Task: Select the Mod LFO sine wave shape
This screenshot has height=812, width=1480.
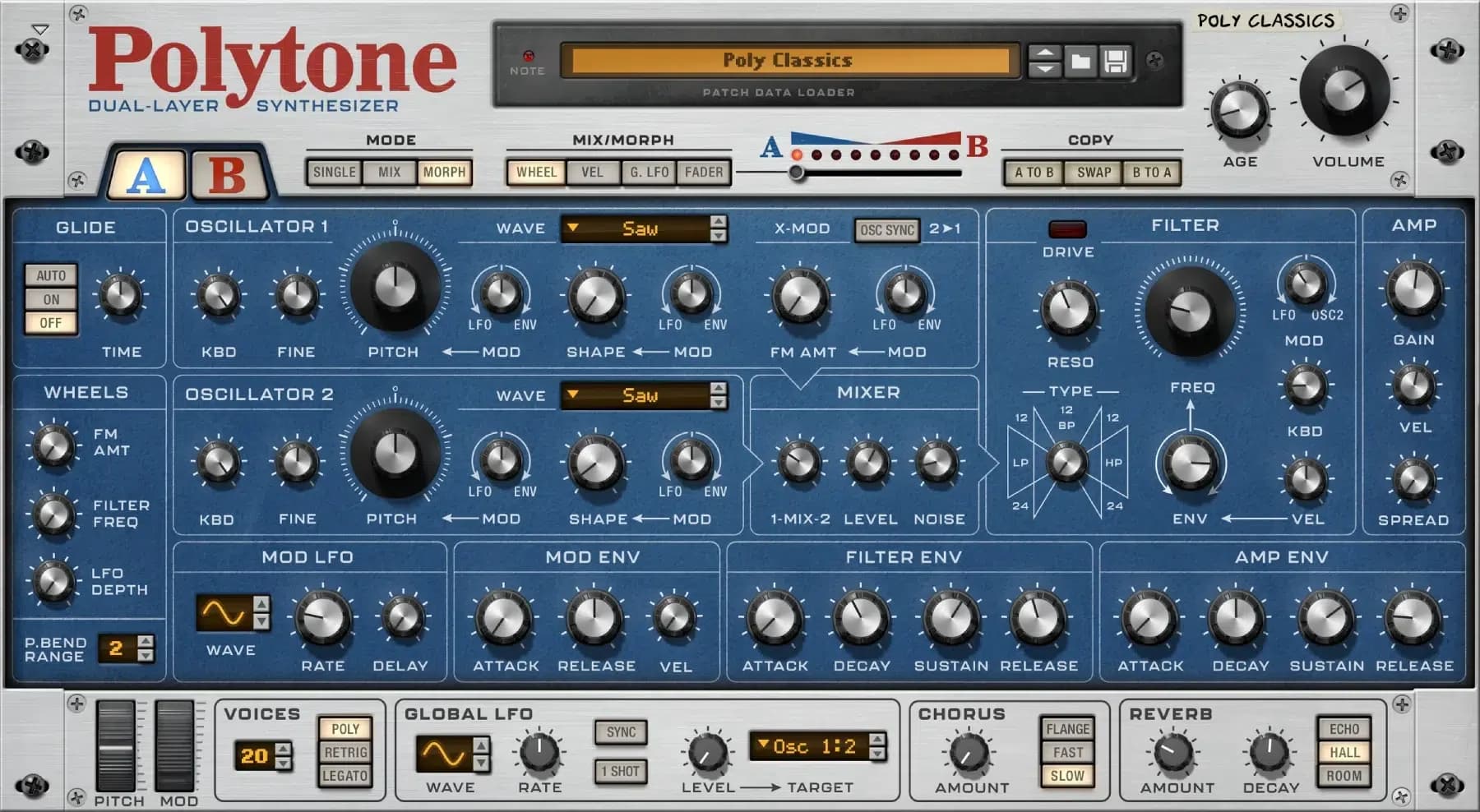Action: pos(220,611)
